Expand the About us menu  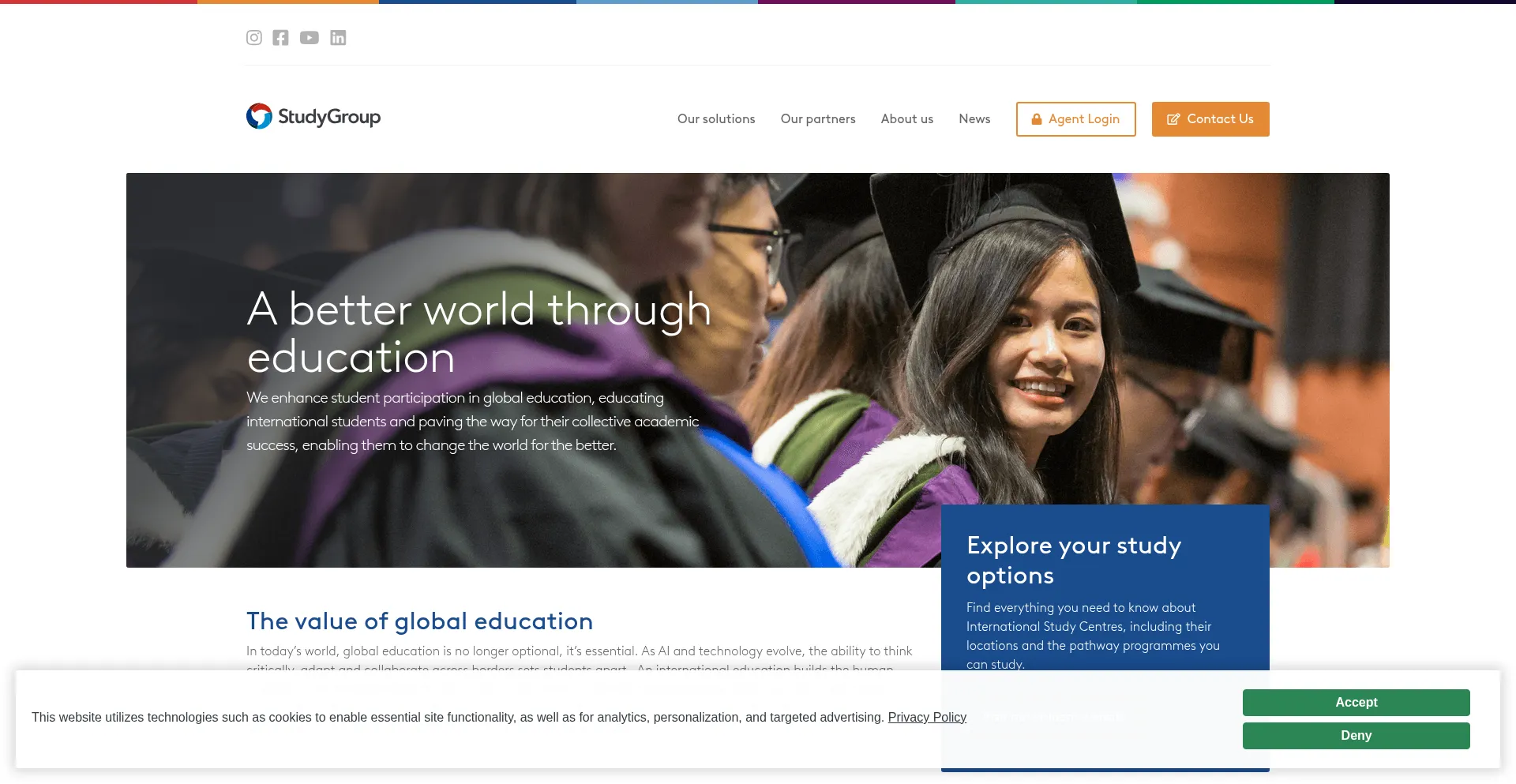coord(906,119)
